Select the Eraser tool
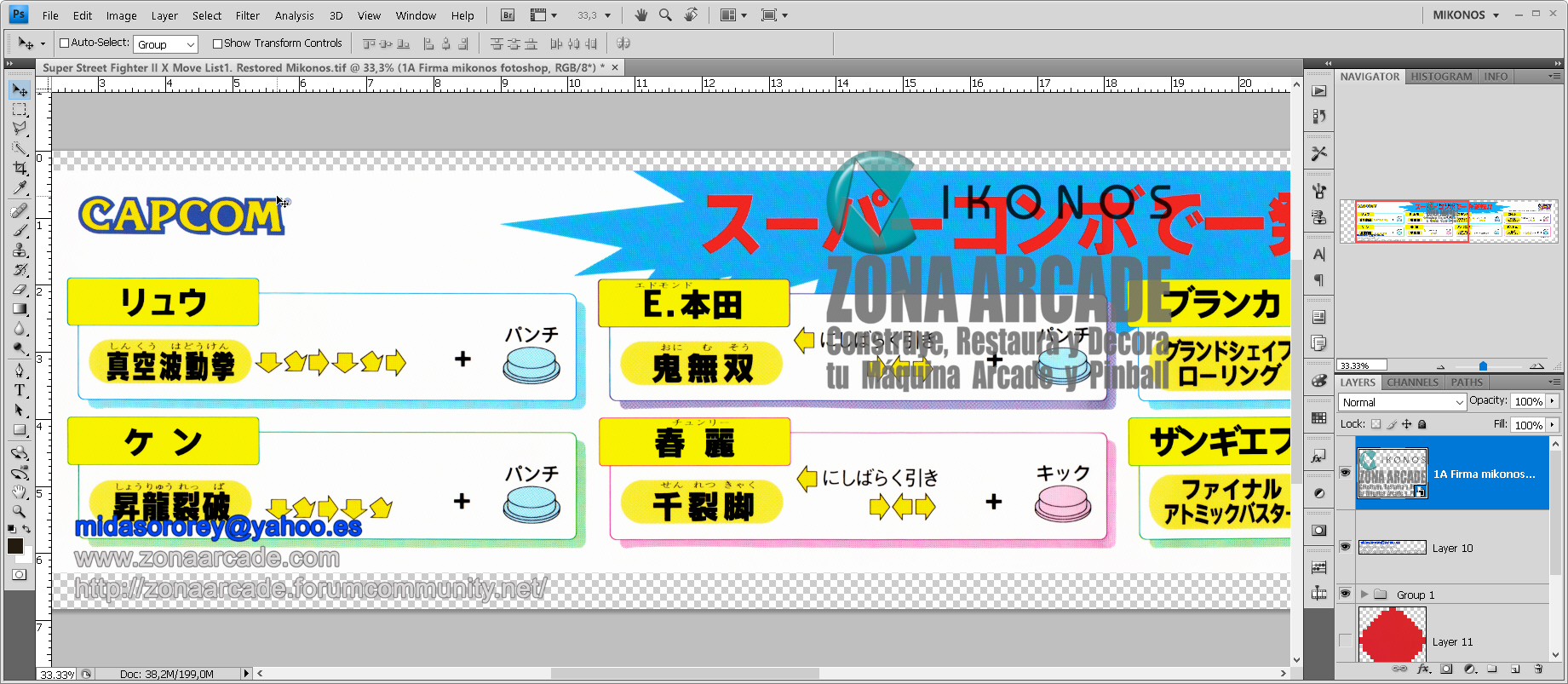Image resolution: width=1568 pixels, height=684 pixels. [20, 290]
